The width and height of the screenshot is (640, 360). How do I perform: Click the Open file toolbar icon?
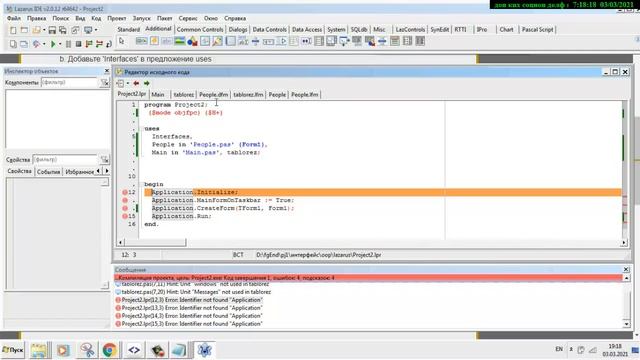pos(36,30)
